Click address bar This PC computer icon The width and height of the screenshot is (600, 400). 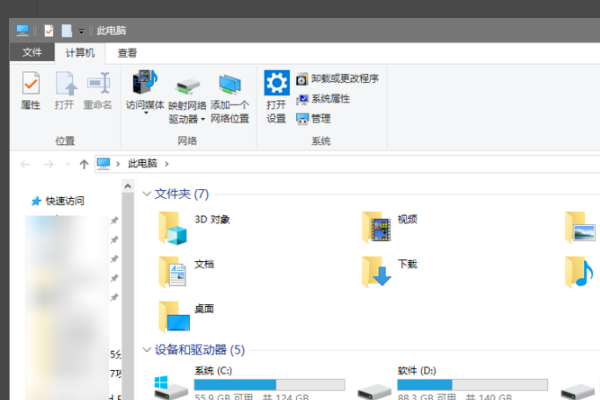point(103,164)
